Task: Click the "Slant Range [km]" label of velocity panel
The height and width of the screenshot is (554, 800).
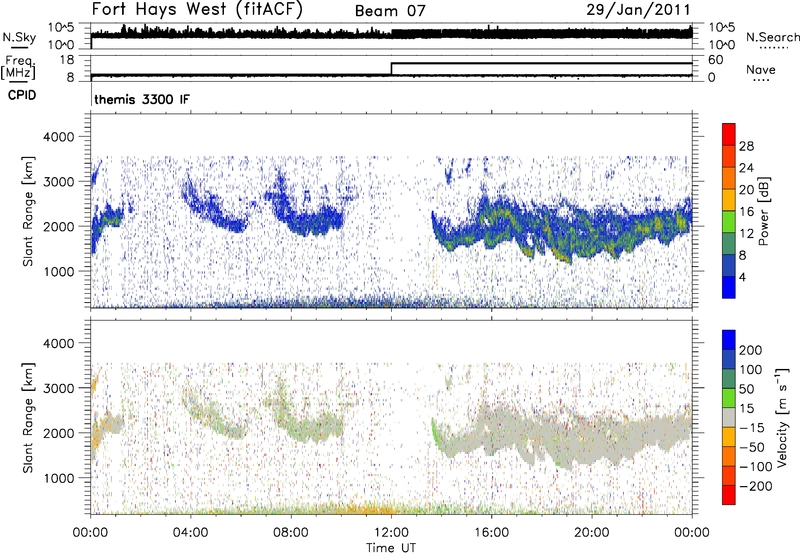Action: coord(28,417)
